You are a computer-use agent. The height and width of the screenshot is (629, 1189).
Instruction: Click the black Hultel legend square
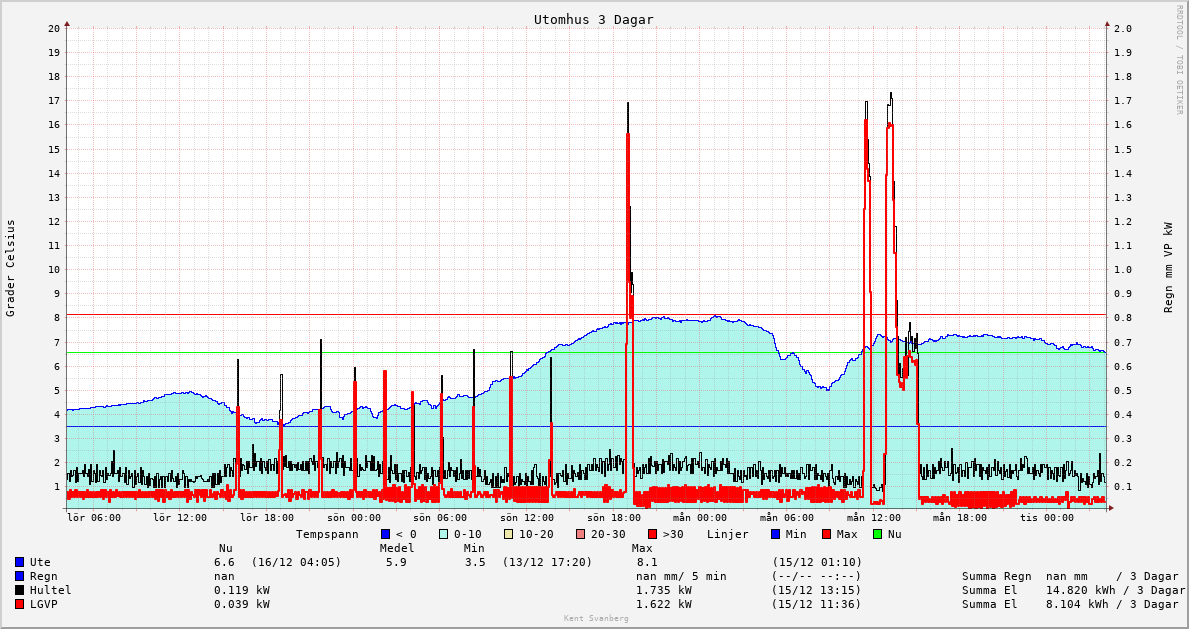tap(19, 590)
